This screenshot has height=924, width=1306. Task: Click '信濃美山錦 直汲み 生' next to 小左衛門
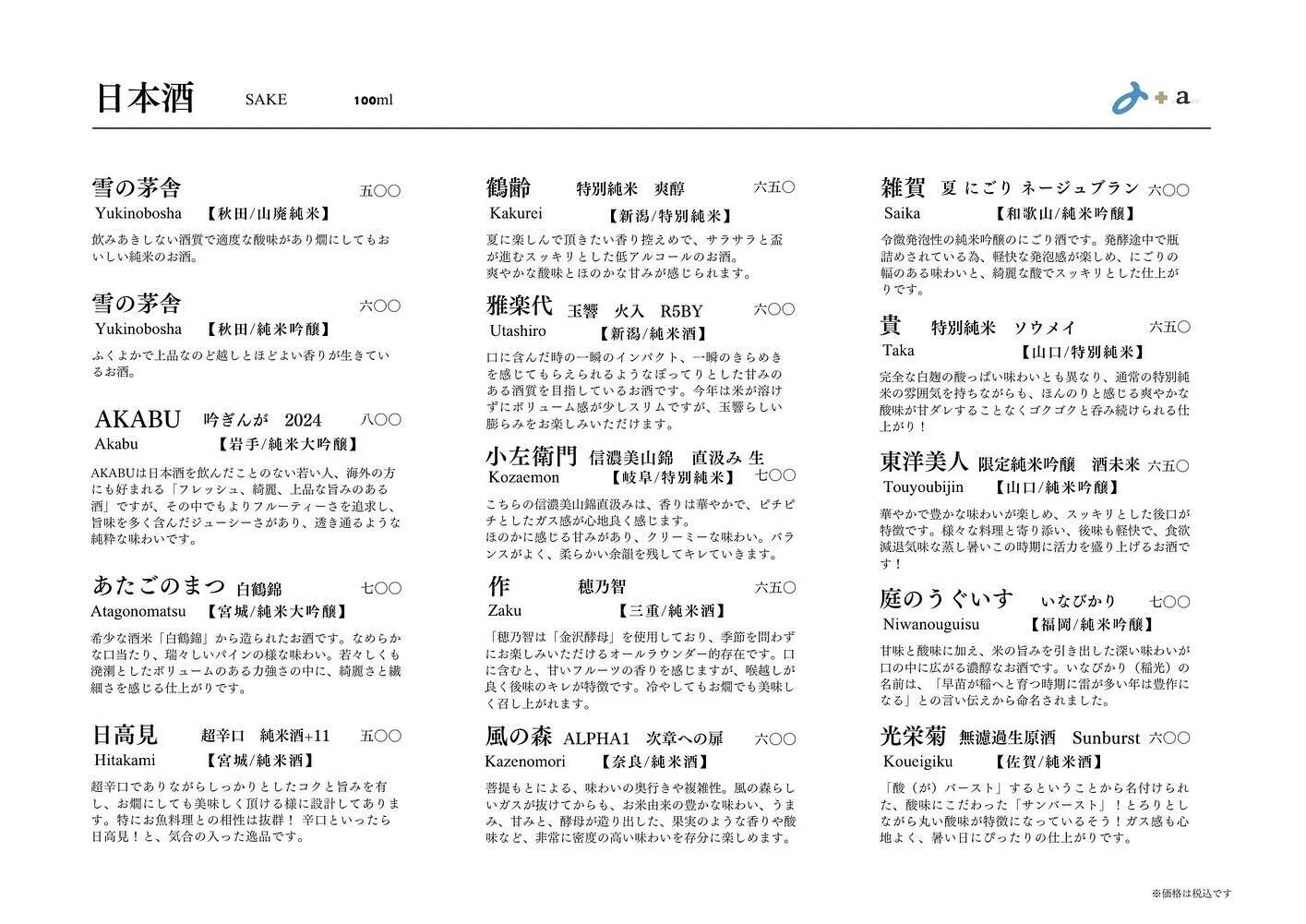coord(677,458)
